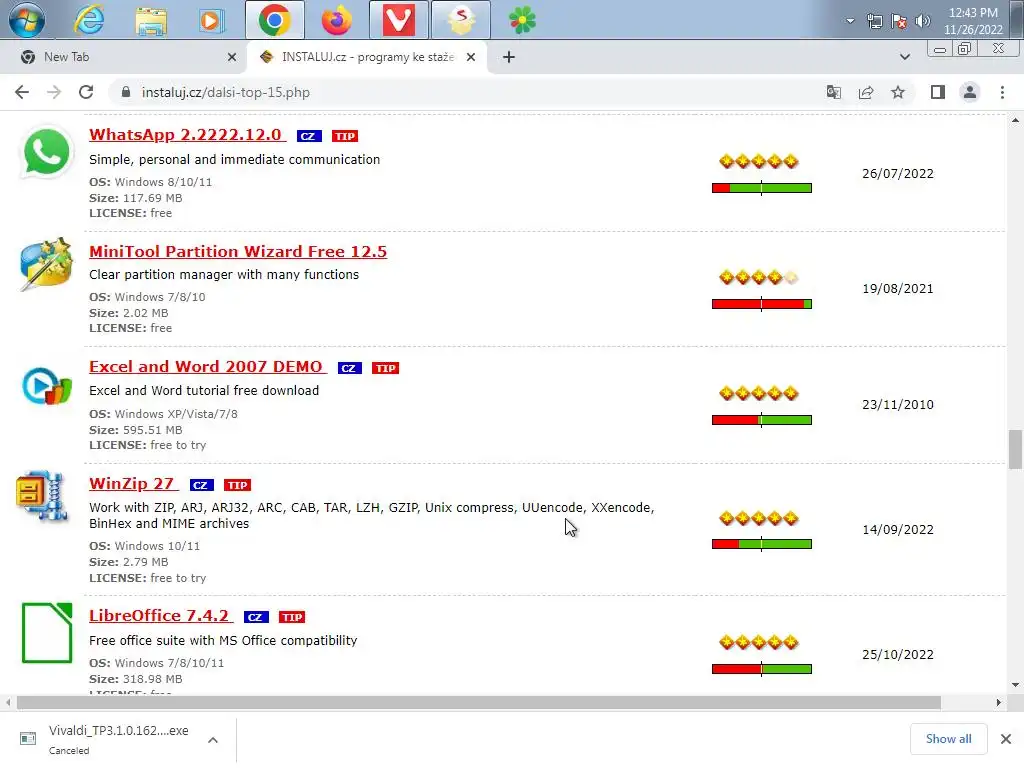Click the Action Center flag tray icon

(x=899, y=21)
